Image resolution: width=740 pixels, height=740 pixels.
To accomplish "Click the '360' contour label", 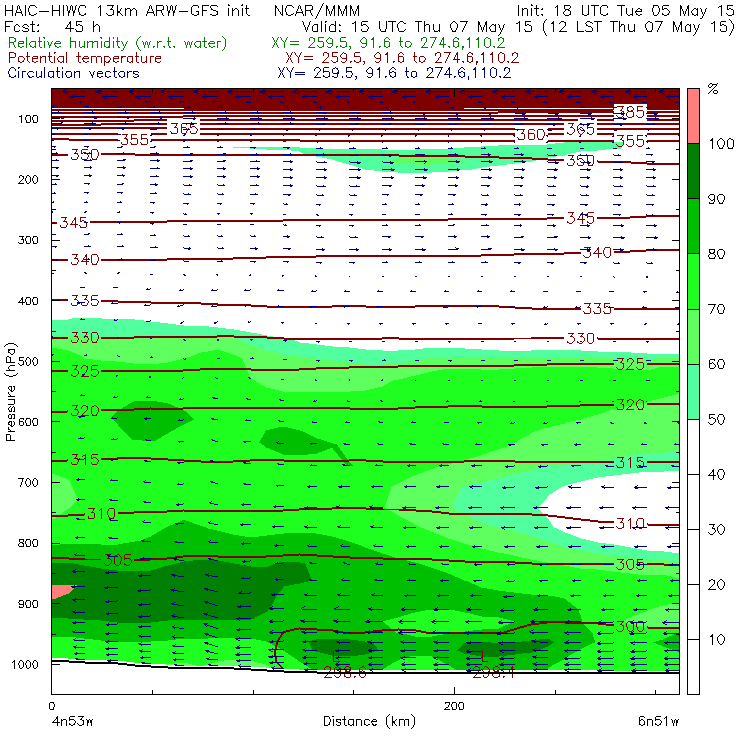I will (531, 135).
